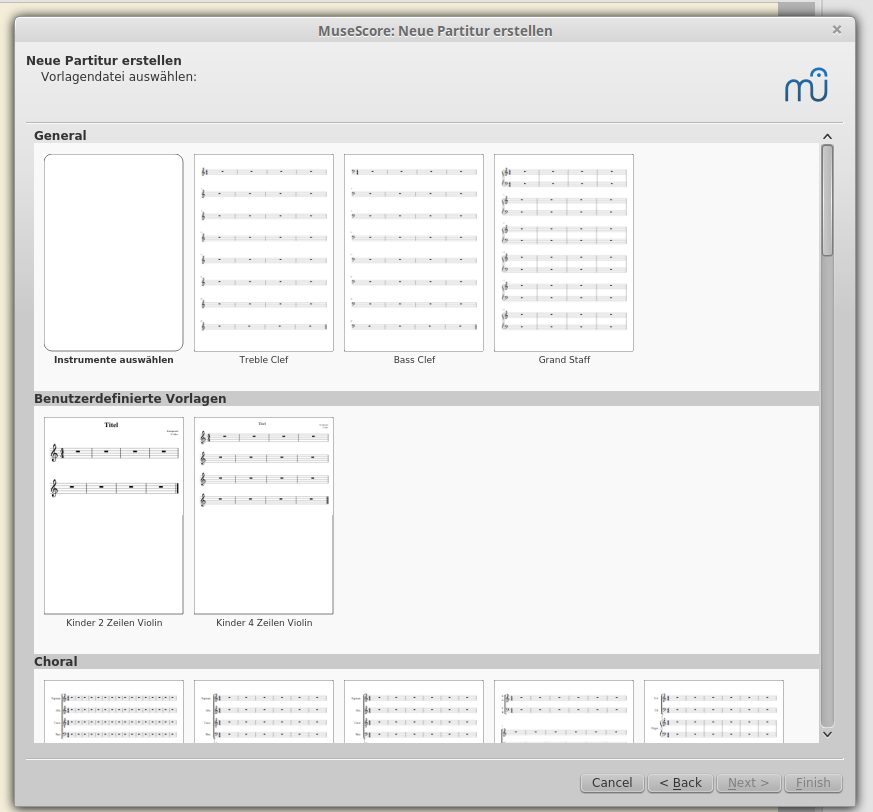
Task: Choose the Kinder 2 Zeilen Violin template
Action: pos(114,516)
